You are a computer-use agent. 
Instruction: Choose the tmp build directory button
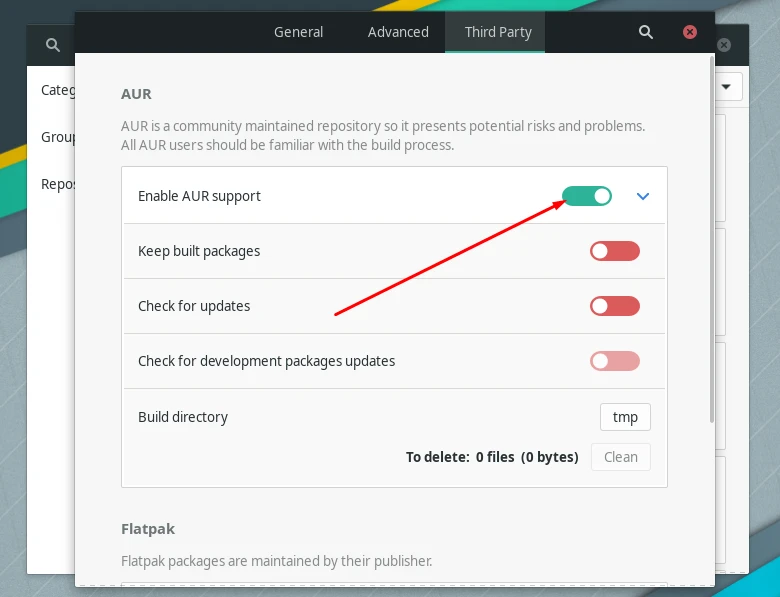pyautogui.click(x=625, y=417)
